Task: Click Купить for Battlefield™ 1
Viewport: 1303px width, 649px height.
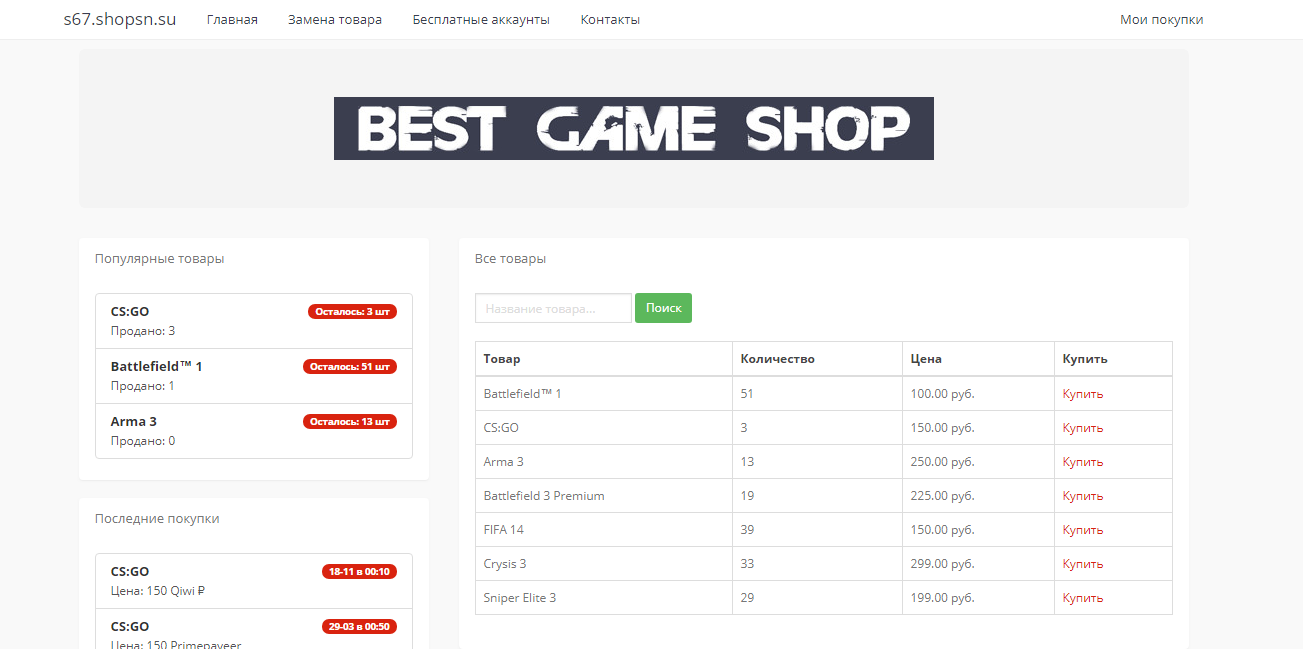Action: tap(1083, 394)
